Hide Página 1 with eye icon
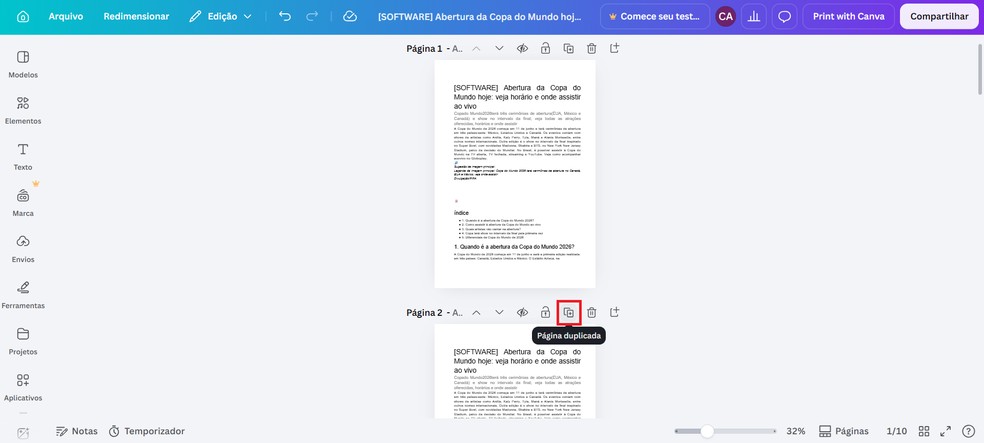Screen dimensions: 984x443 pyautogui.click(x=522, y=48)
